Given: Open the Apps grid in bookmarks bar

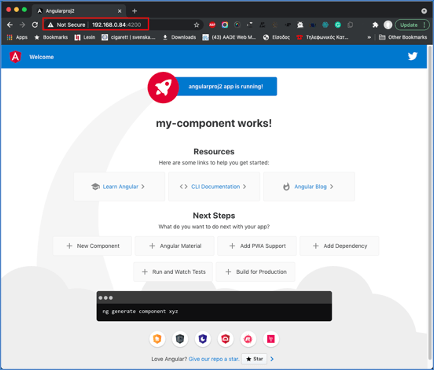Looking at the screenshot, I should (17, 37).
